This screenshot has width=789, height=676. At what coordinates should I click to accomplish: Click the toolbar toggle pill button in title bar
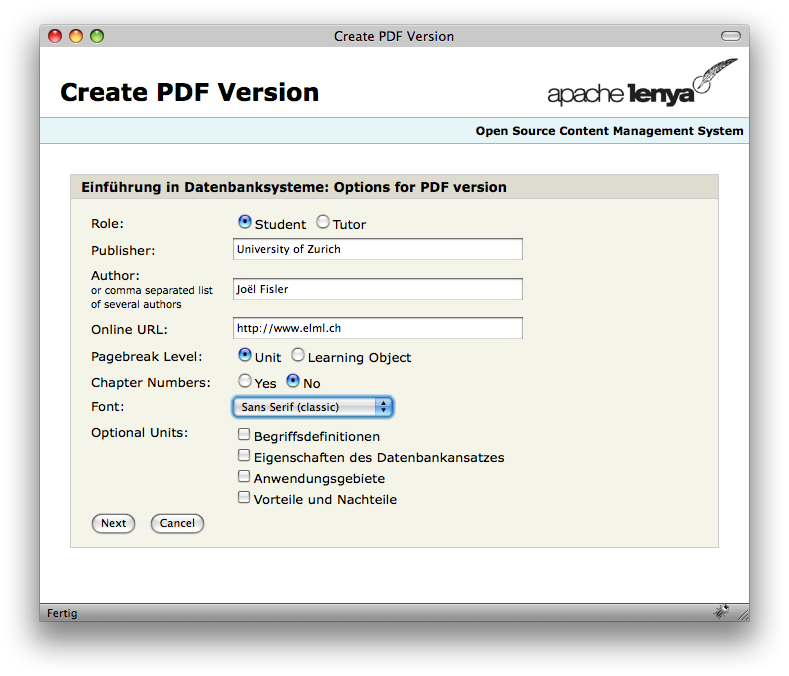pos(731,36)
